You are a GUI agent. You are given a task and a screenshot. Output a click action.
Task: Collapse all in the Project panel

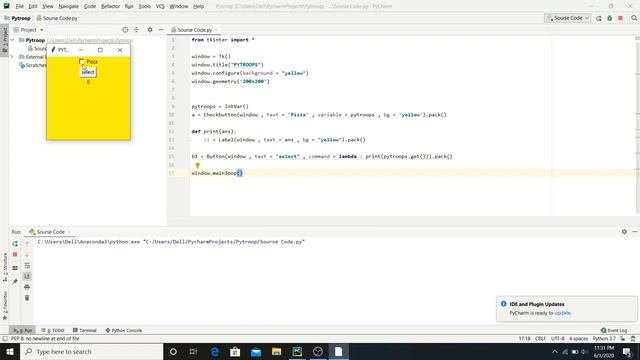coord(136,30)
